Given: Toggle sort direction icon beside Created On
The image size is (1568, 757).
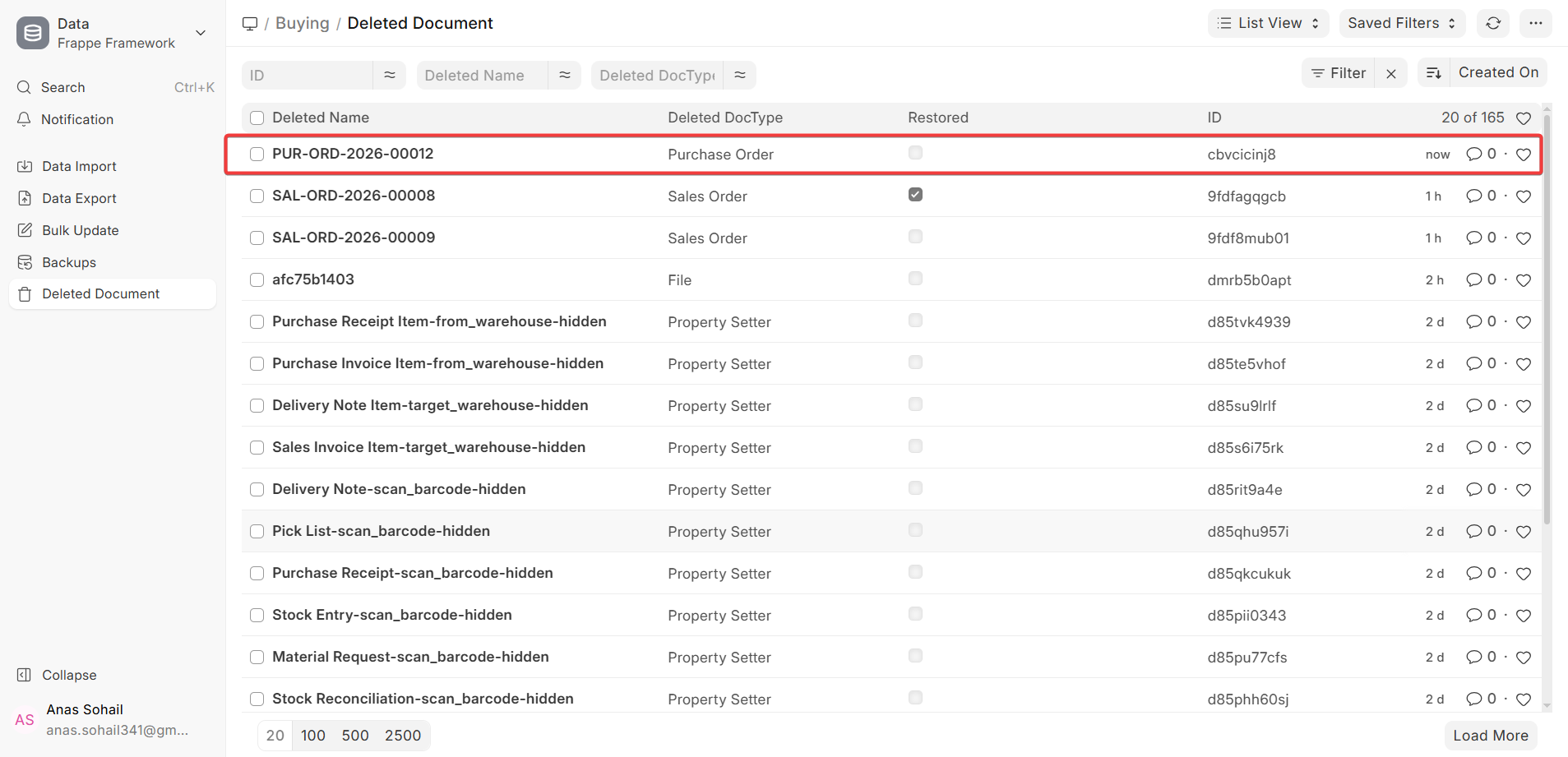Looking at the screenshot, I should tap(1433, 73).
